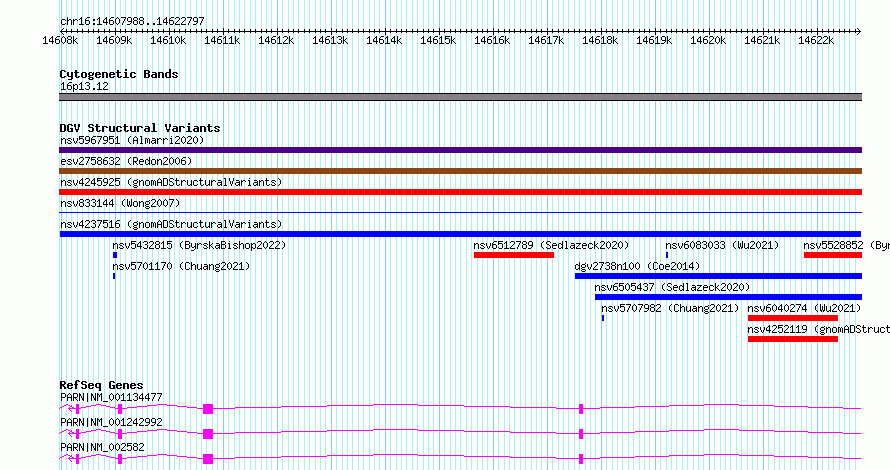890x470 pixels.
Task: Open the nsv4245925 gnomAD variant label
Action: (x=171, y=182)
